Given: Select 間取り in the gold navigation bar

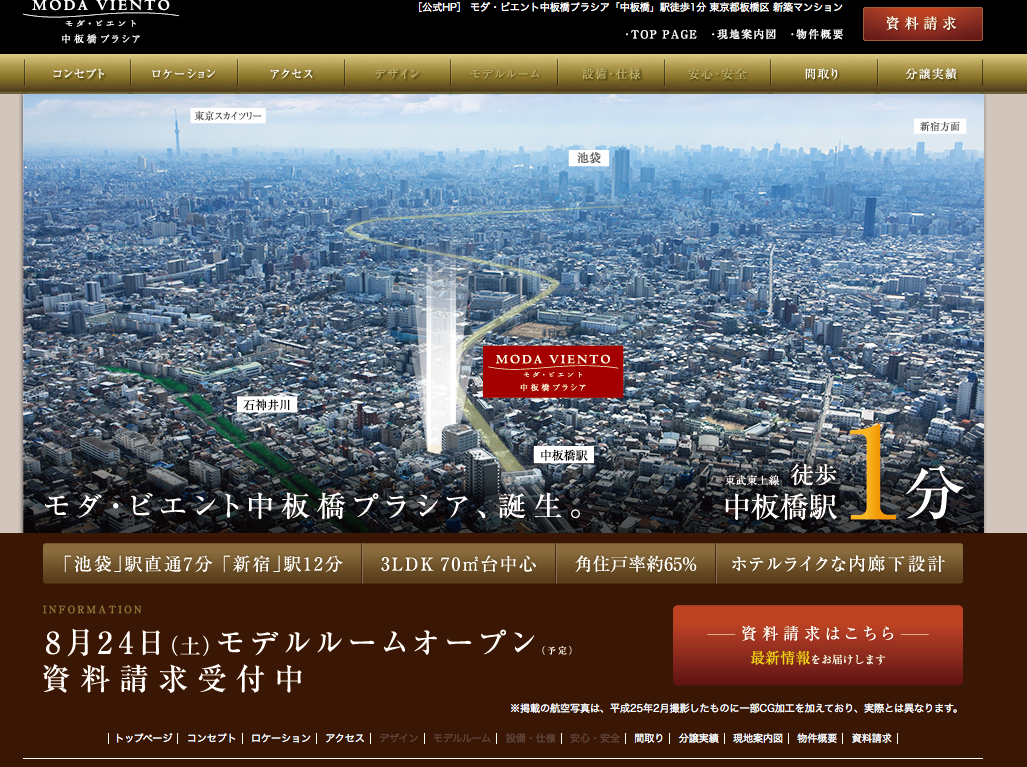Looking at the screenshot, I should 823,74.
